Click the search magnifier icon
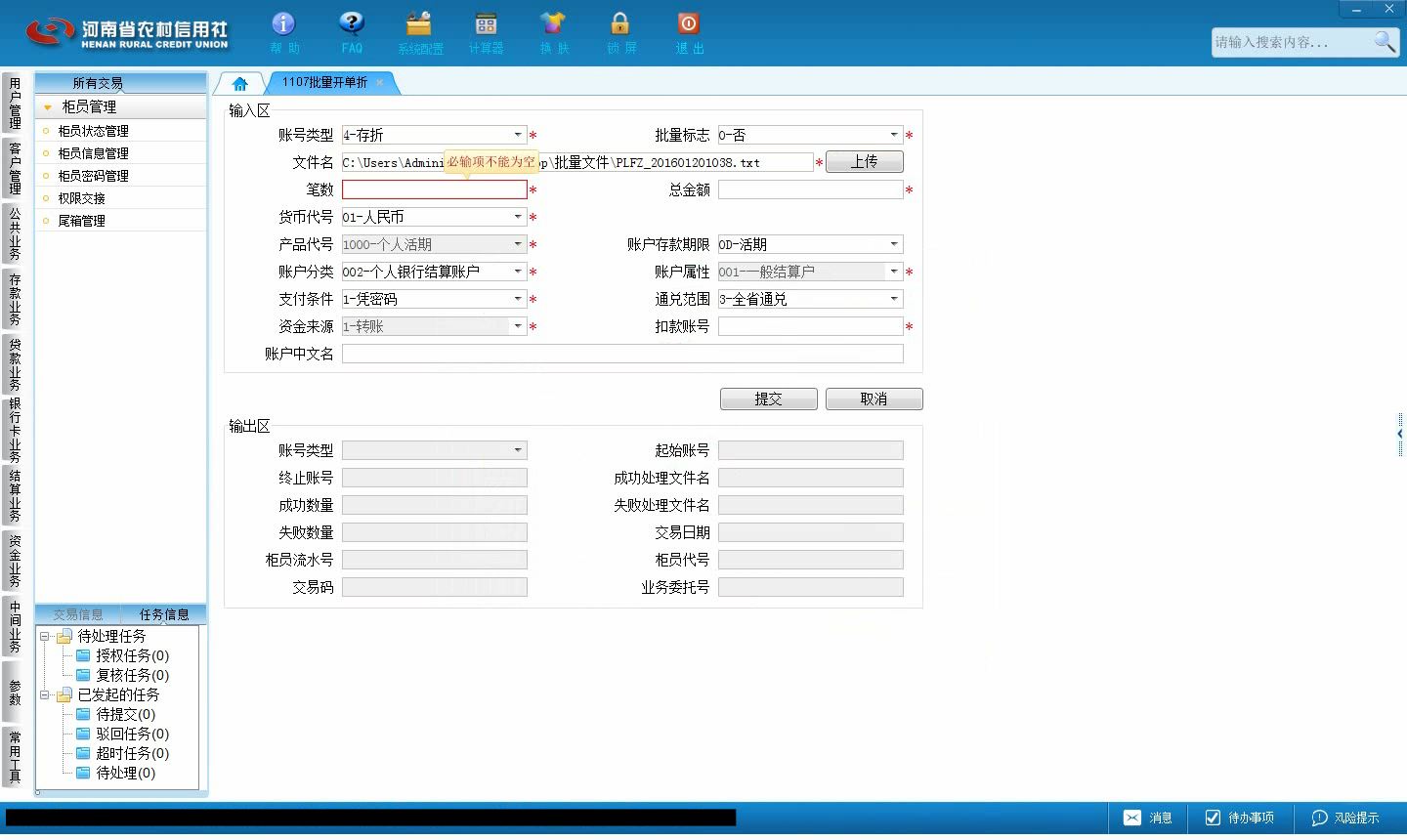The width and height of the screenshot is (1407, 840). (1385, 41)
